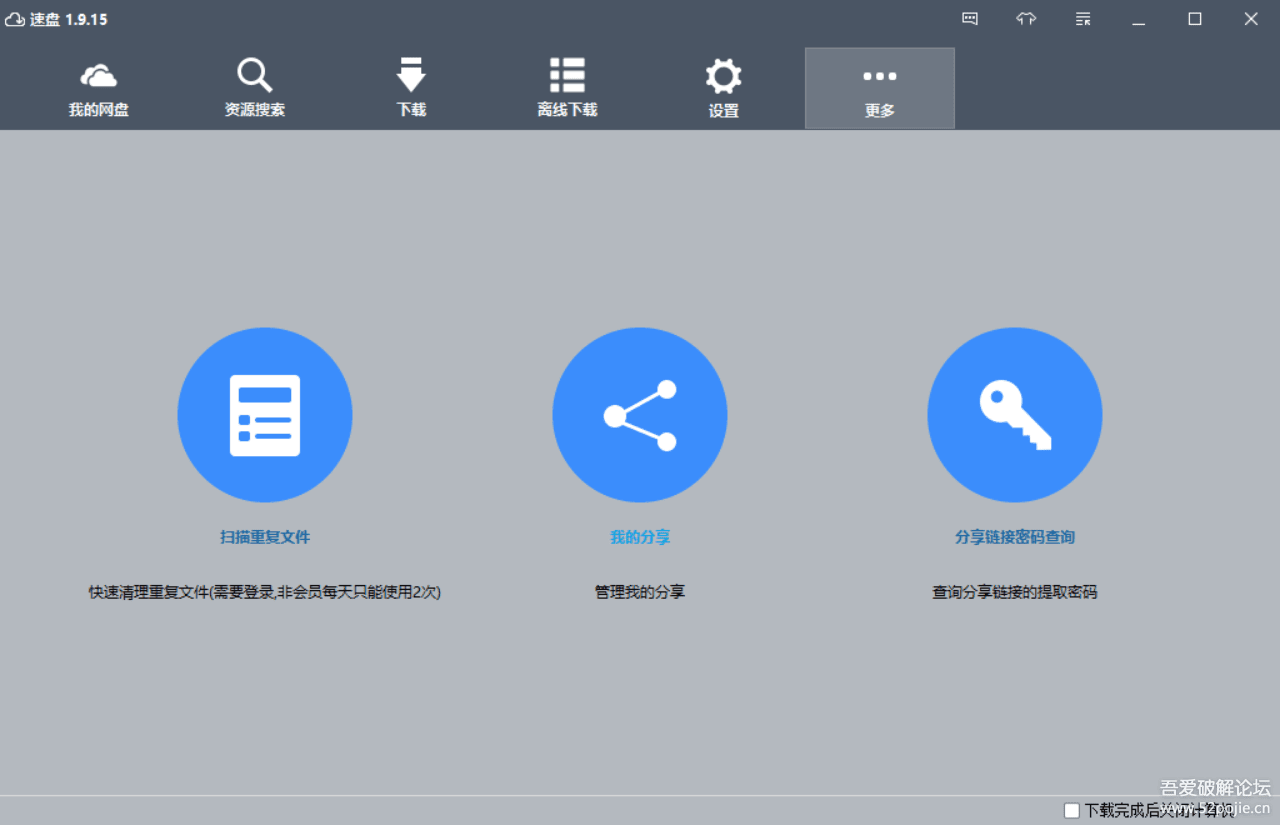
Task: Toggle shutdown after download checkbox
Action: coord(1072,810)
